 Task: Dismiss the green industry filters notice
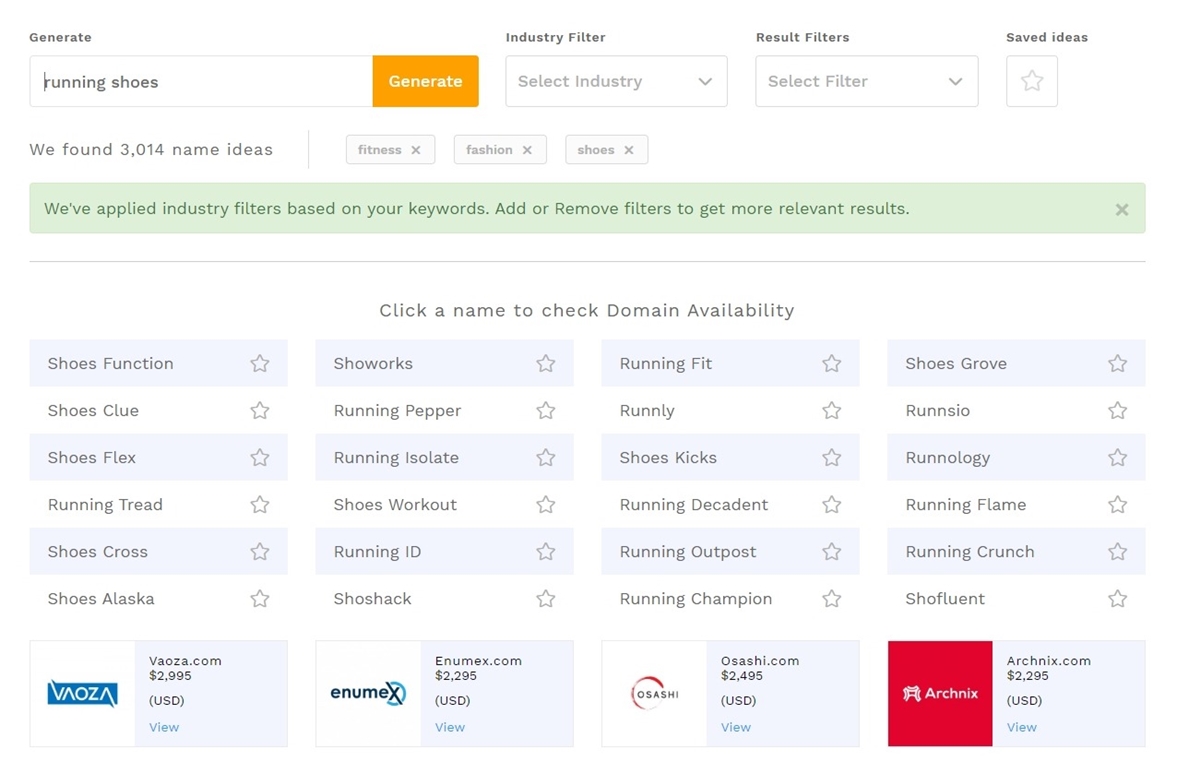[x=1122, y=210]
